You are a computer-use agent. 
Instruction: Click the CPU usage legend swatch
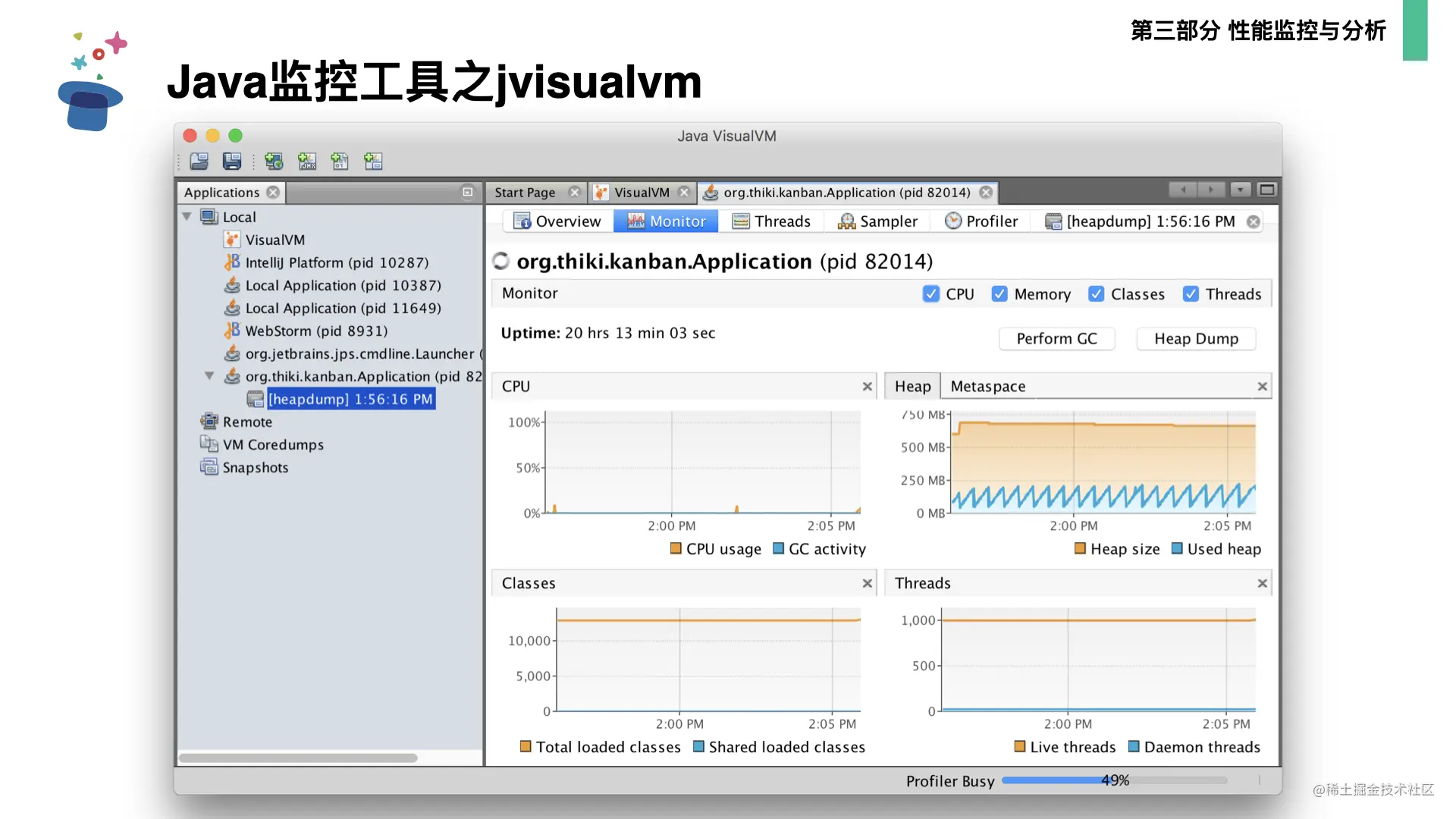pyautogui.click(x=676, y=548)
